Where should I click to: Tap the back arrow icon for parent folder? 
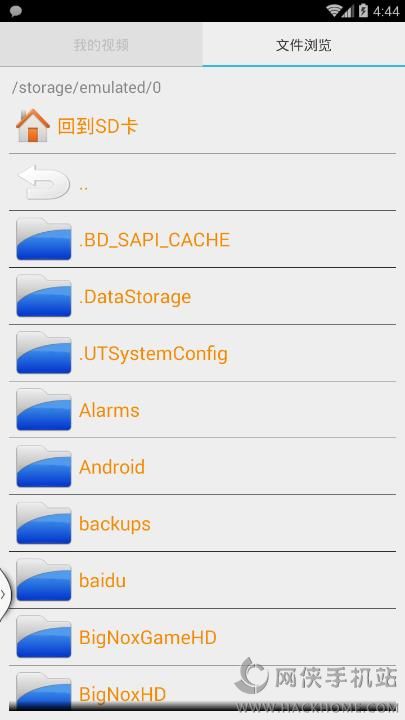pyautogui.click(x=44, y=182)
